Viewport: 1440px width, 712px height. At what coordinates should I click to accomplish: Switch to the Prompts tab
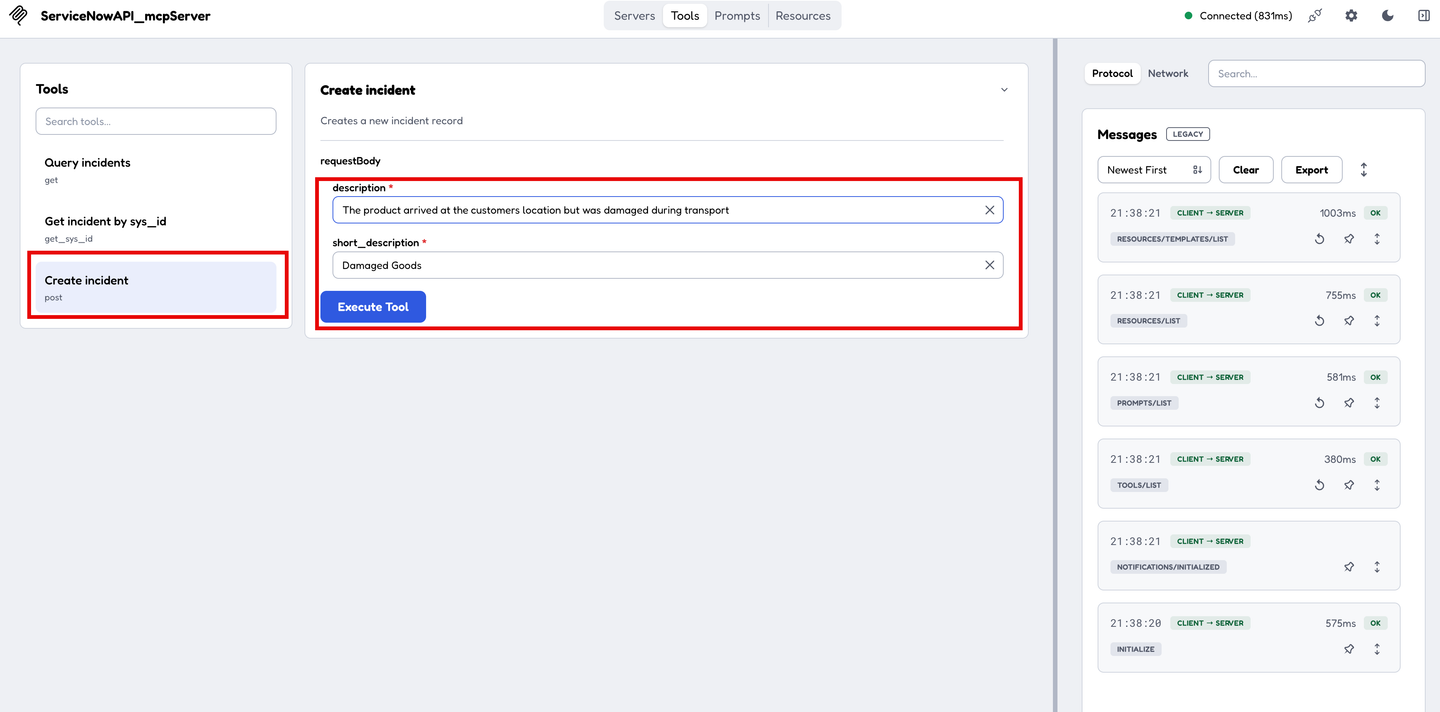(x=737, y=16)
